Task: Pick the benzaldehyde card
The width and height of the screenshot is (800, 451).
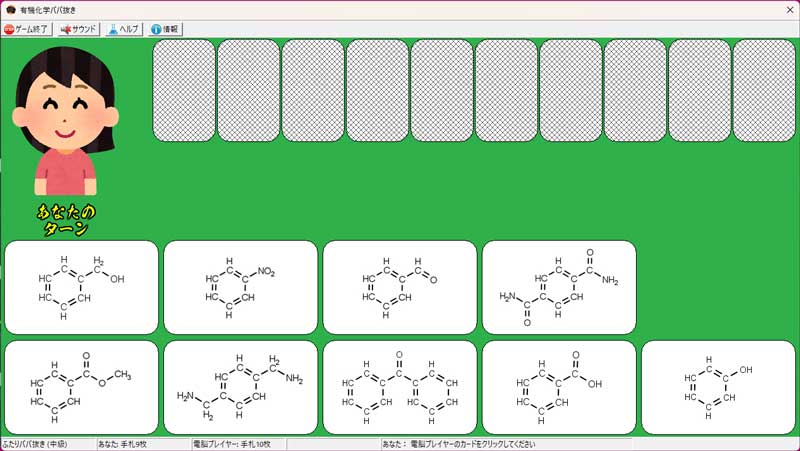Action: coord(399,287)
